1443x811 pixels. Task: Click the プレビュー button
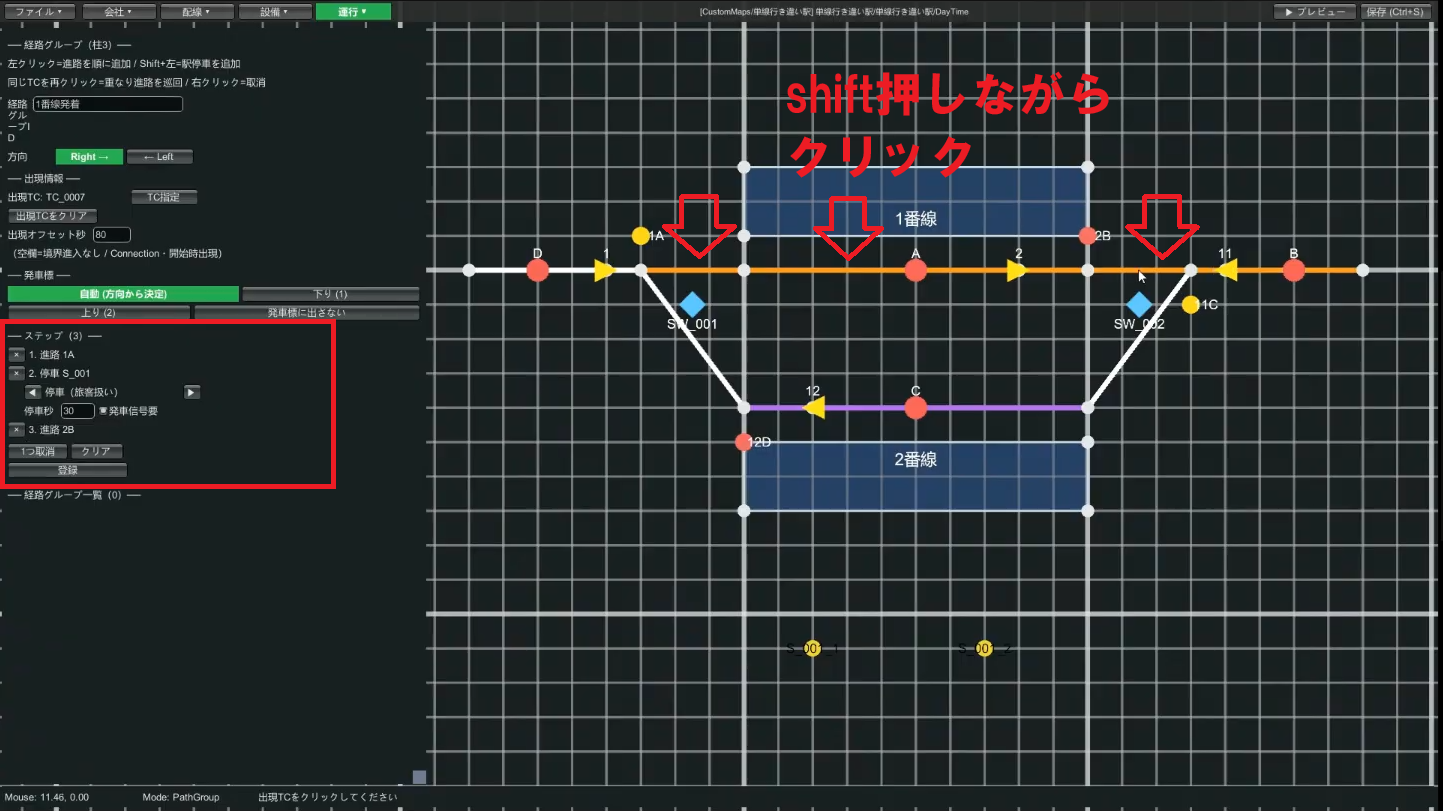click(1314, 12)
